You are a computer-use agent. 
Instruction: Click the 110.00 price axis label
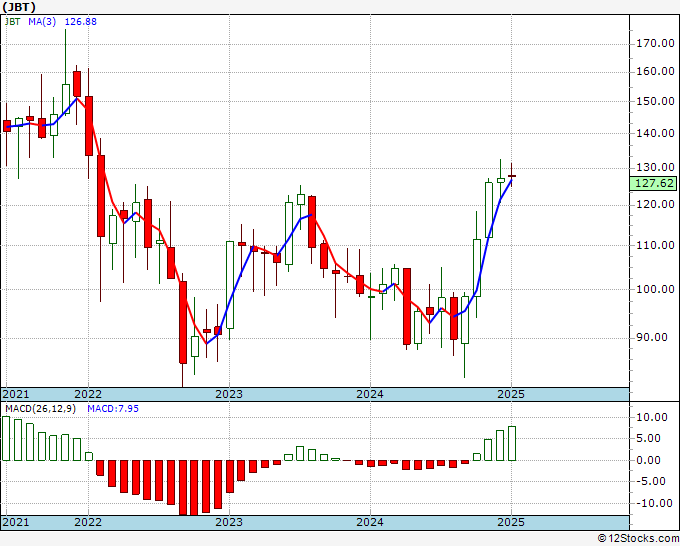point(655,245)
